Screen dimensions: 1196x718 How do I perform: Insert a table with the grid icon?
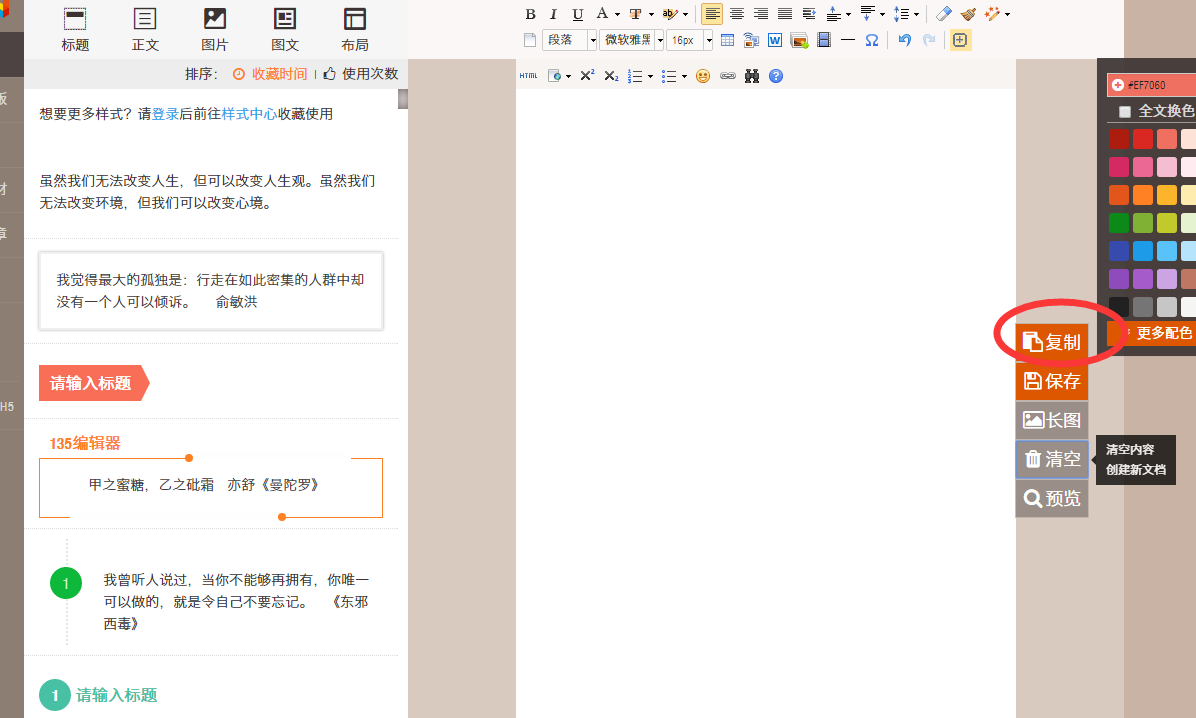pyautogui.click(x=728, y=40)
